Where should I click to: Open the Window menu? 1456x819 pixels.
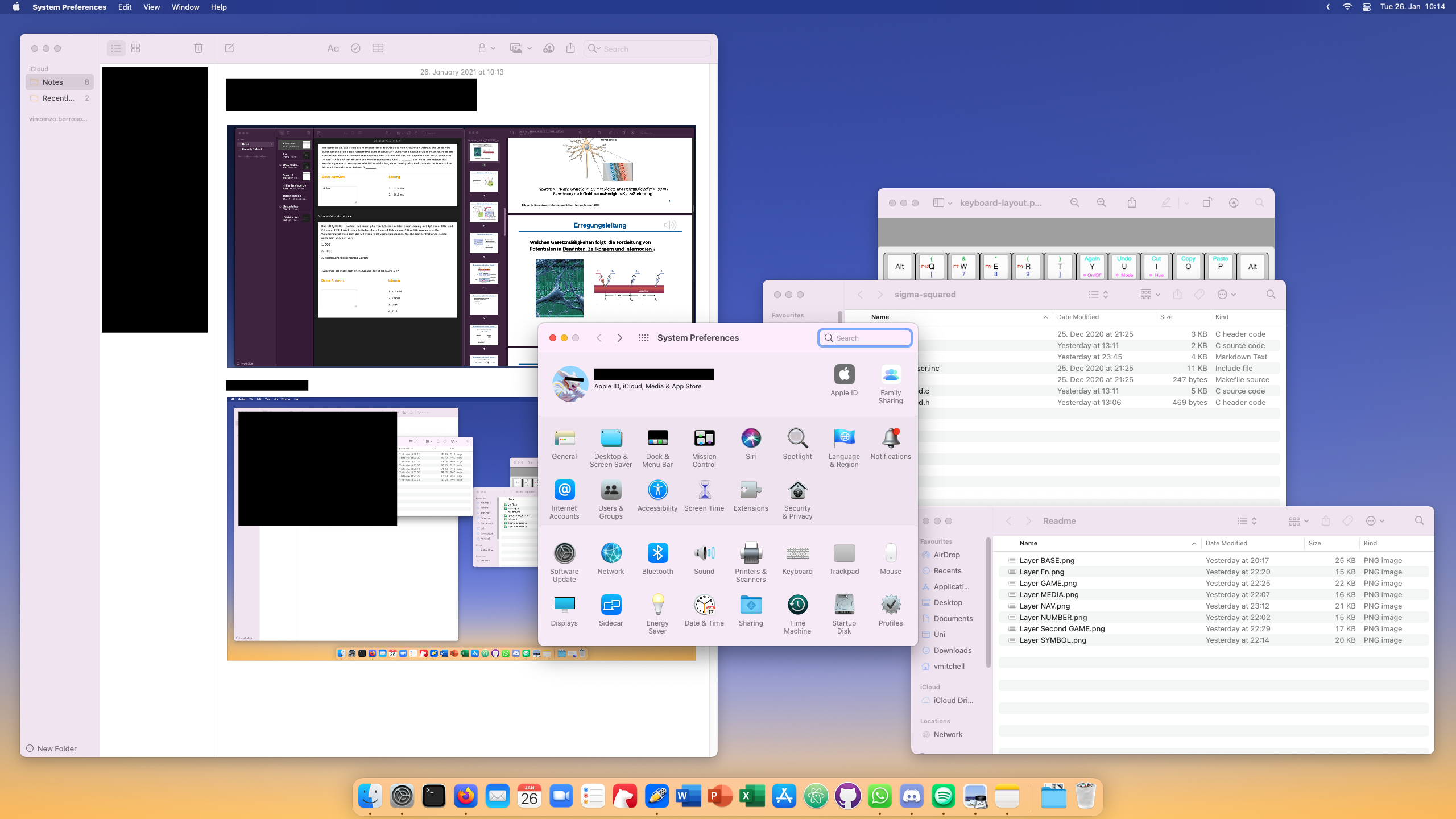[x=185, y=7]
